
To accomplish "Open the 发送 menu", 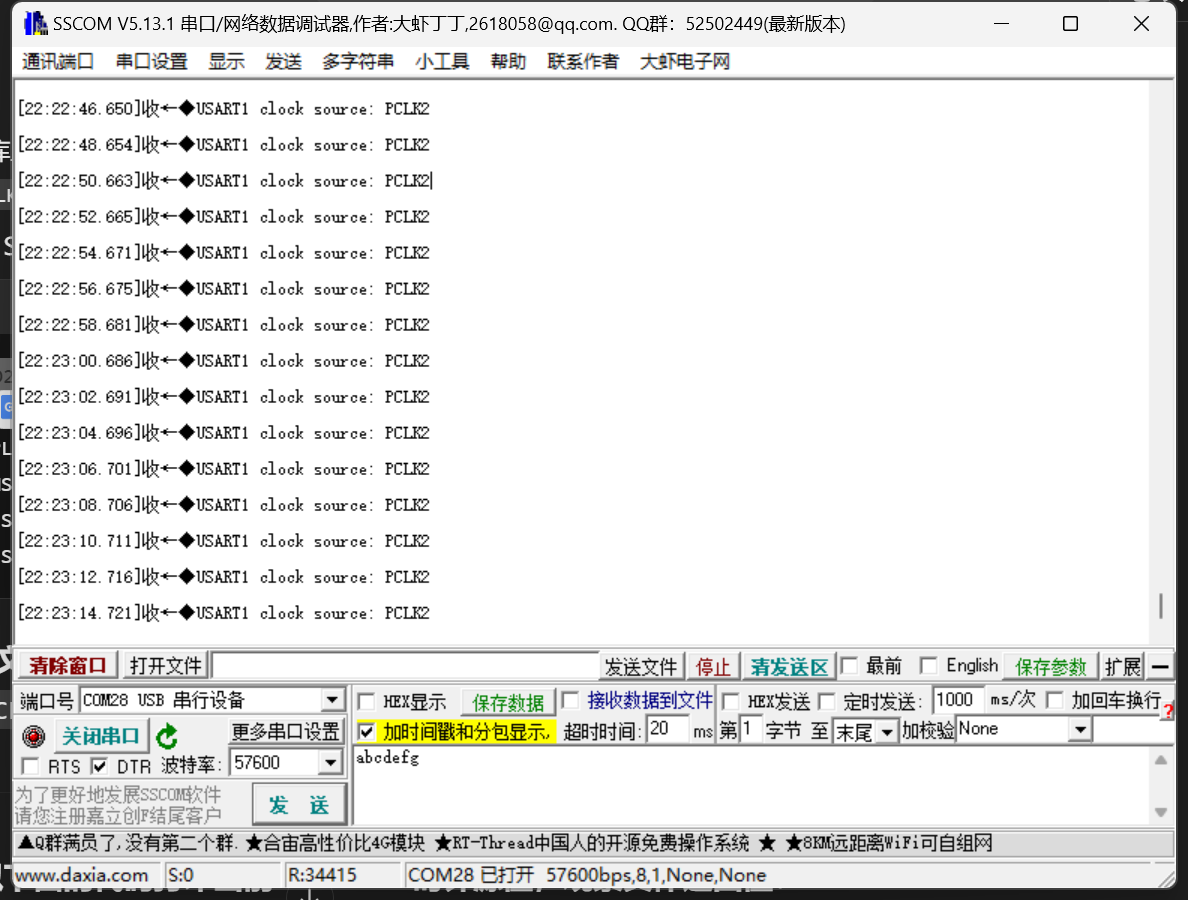I will 283,61.
